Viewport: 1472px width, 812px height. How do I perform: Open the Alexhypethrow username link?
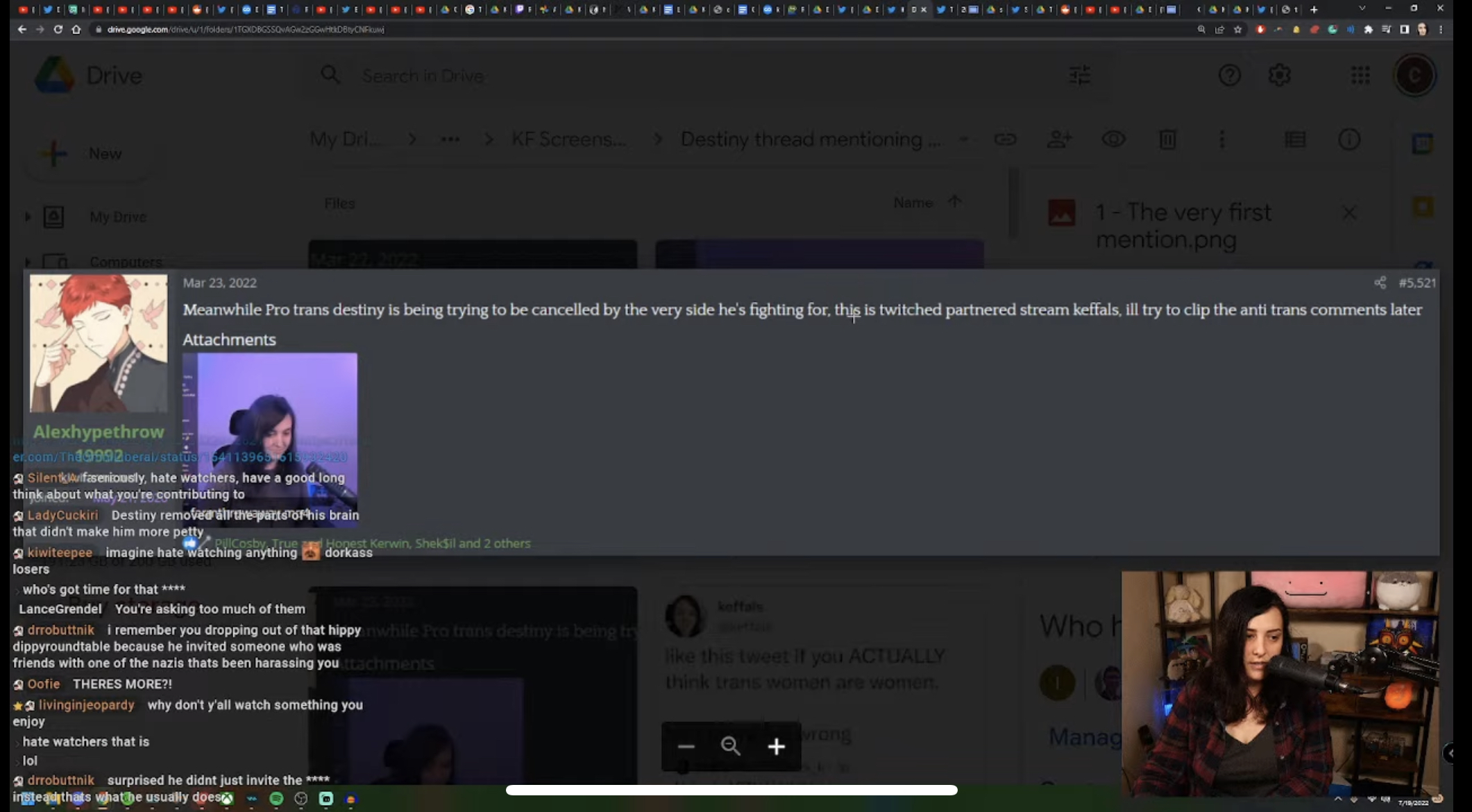point(99,432)
